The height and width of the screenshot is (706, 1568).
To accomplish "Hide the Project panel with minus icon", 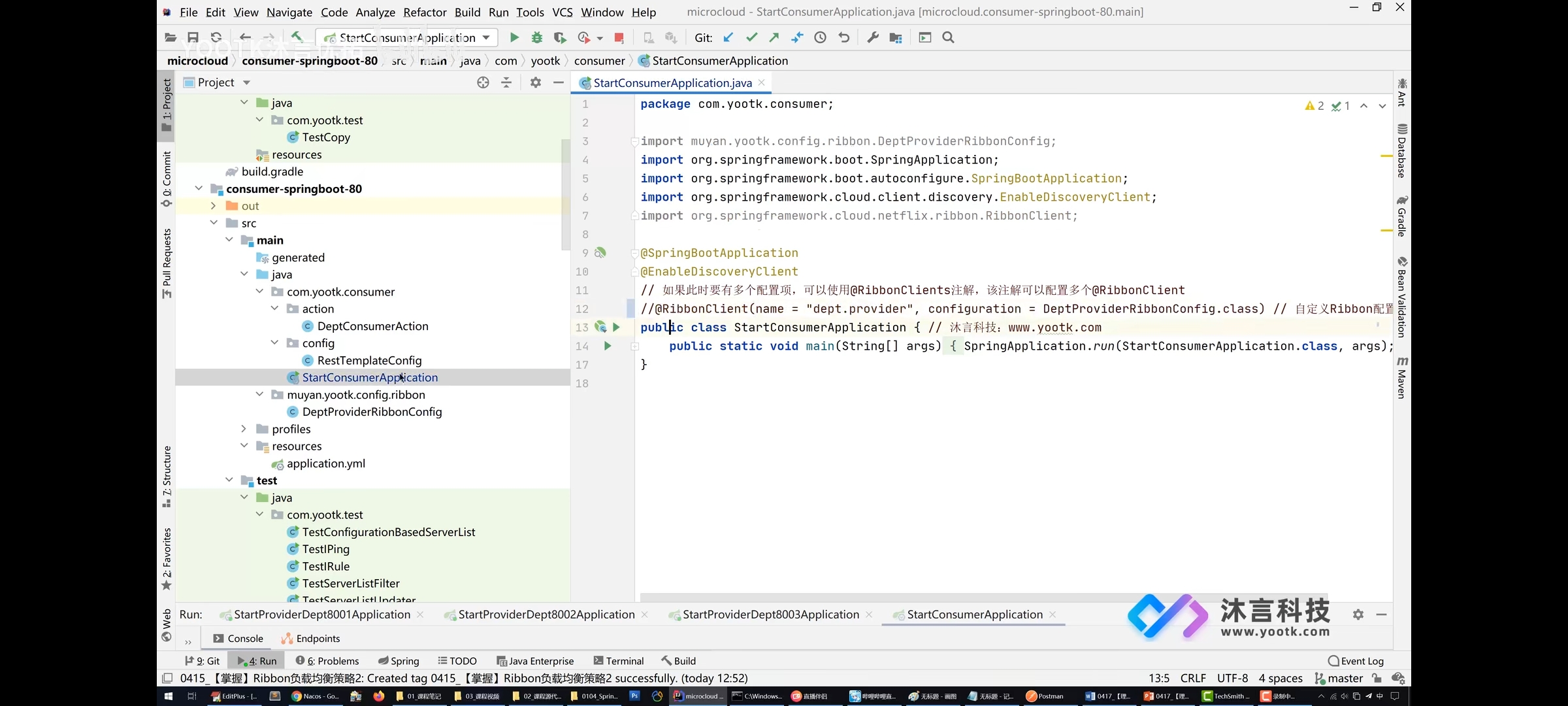I will (559, 82).
